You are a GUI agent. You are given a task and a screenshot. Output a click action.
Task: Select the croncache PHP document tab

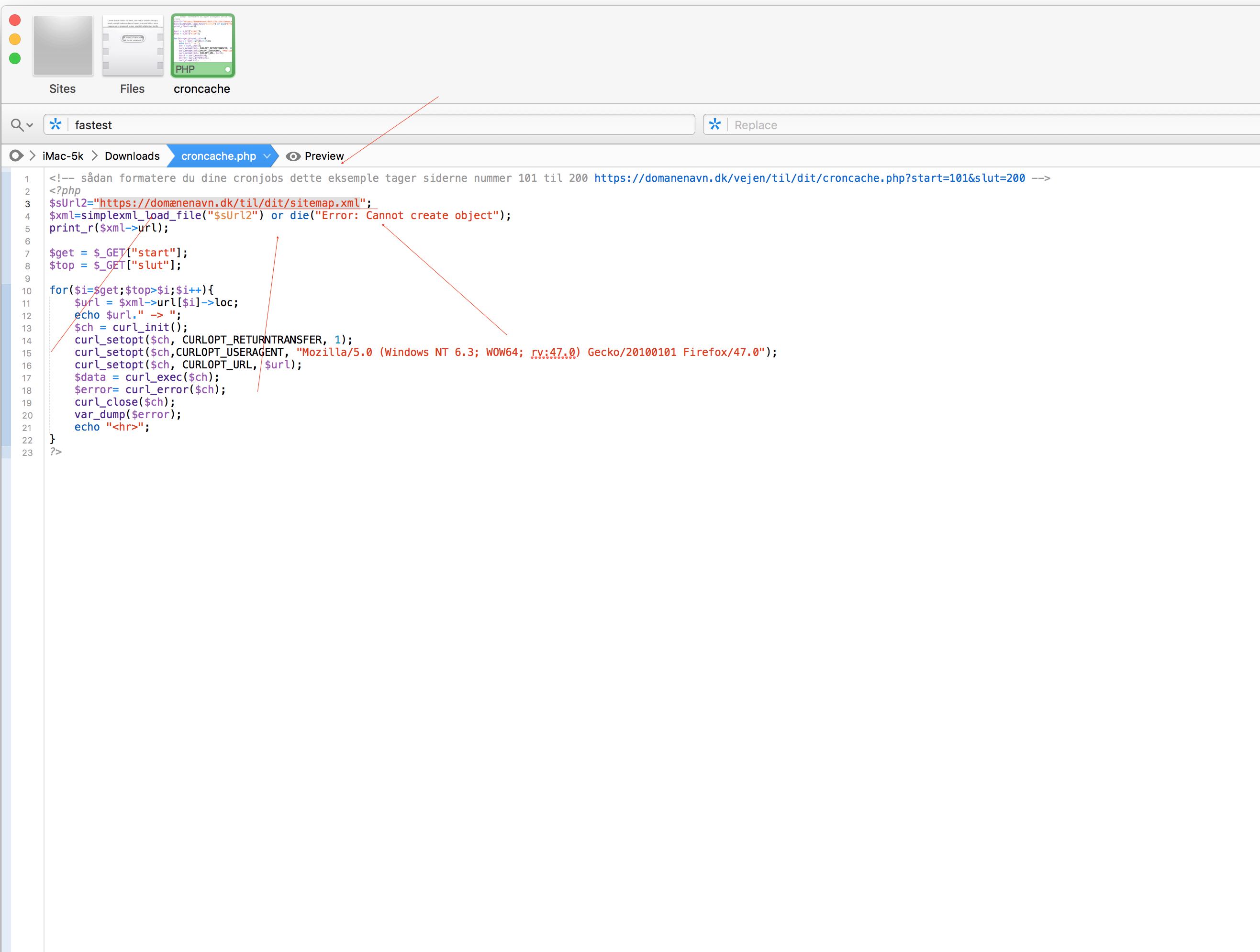click(x=203, y=46)
